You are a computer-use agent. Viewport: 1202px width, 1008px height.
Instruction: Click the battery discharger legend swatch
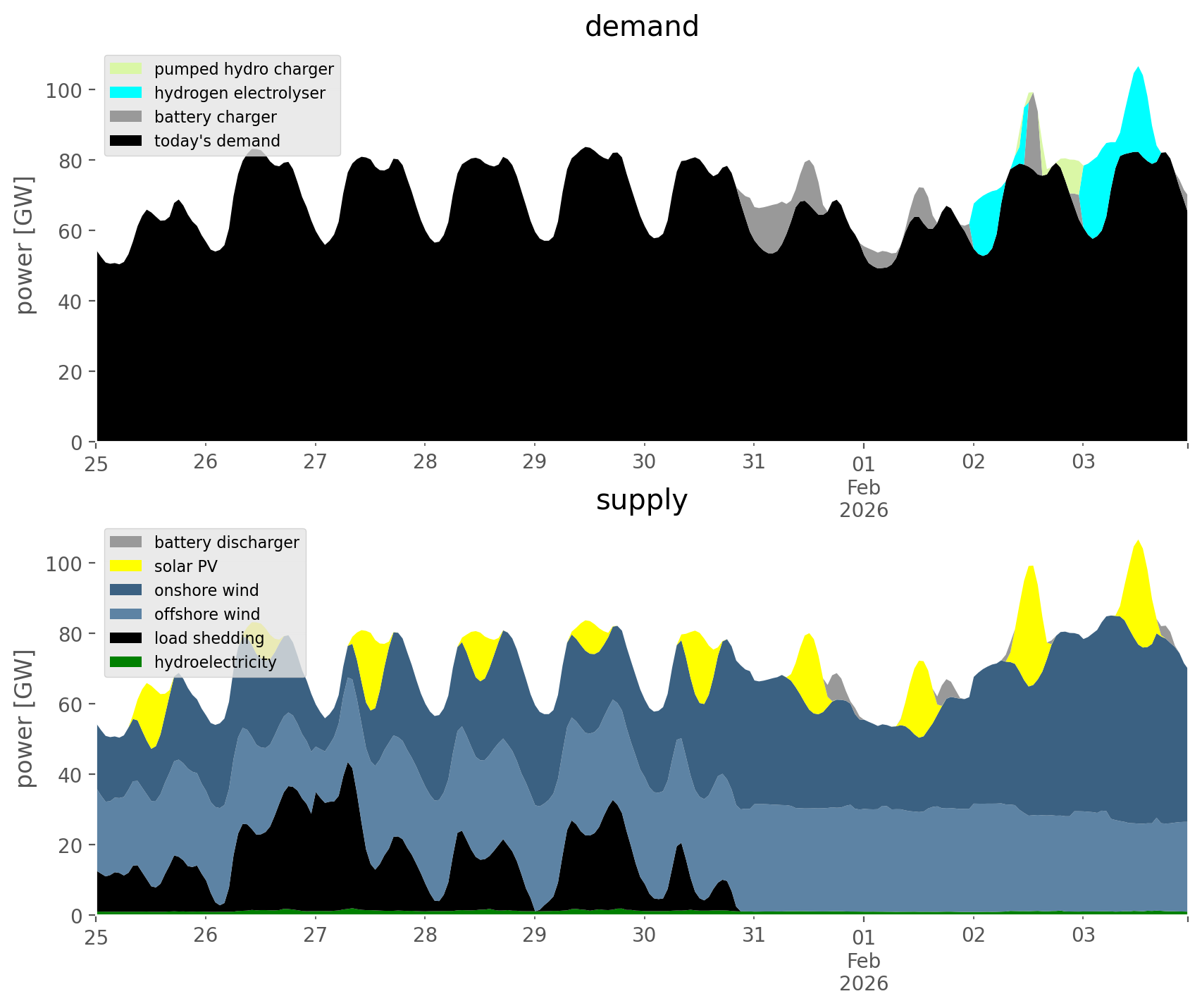(126, 542)
